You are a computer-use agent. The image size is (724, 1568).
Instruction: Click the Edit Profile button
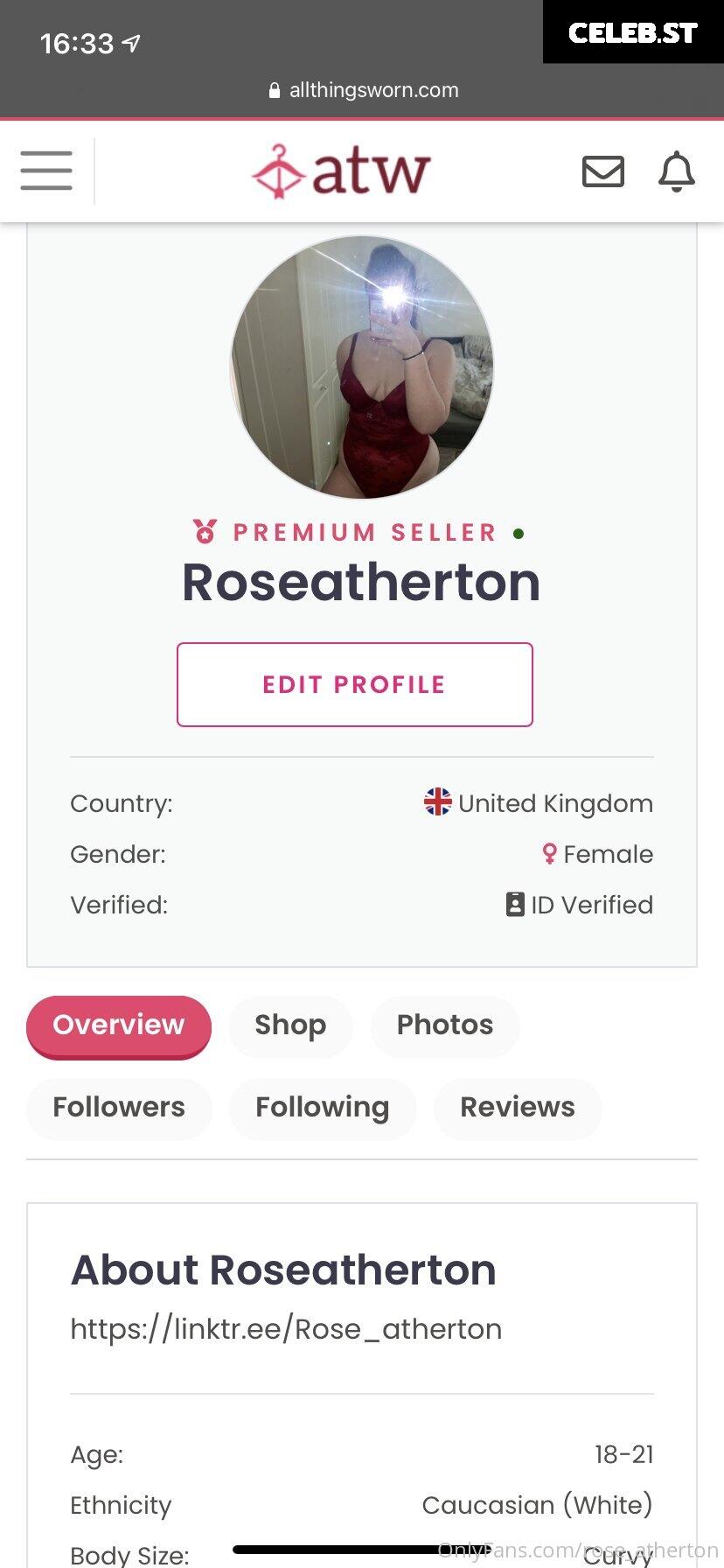pos(355,684)
